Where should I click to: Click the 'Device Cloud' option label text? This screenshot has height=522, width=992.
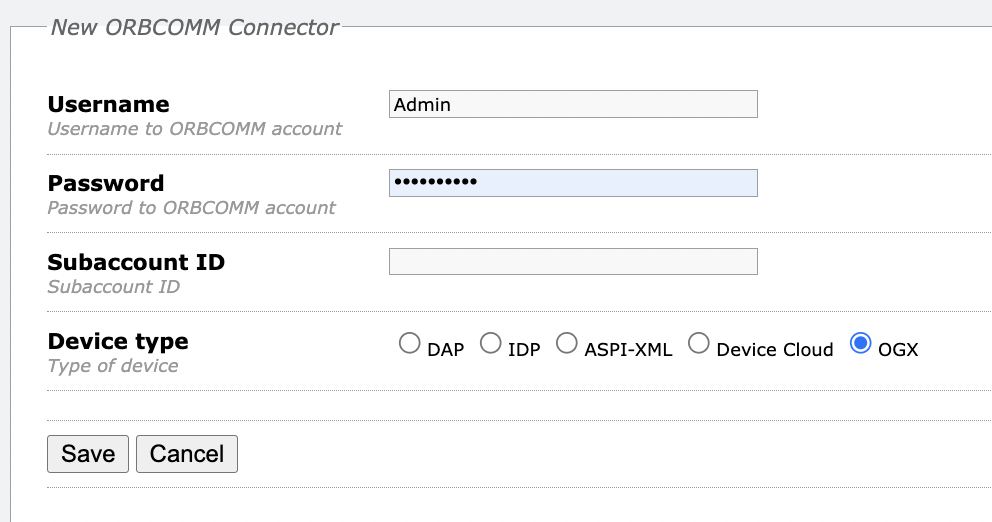775,350
